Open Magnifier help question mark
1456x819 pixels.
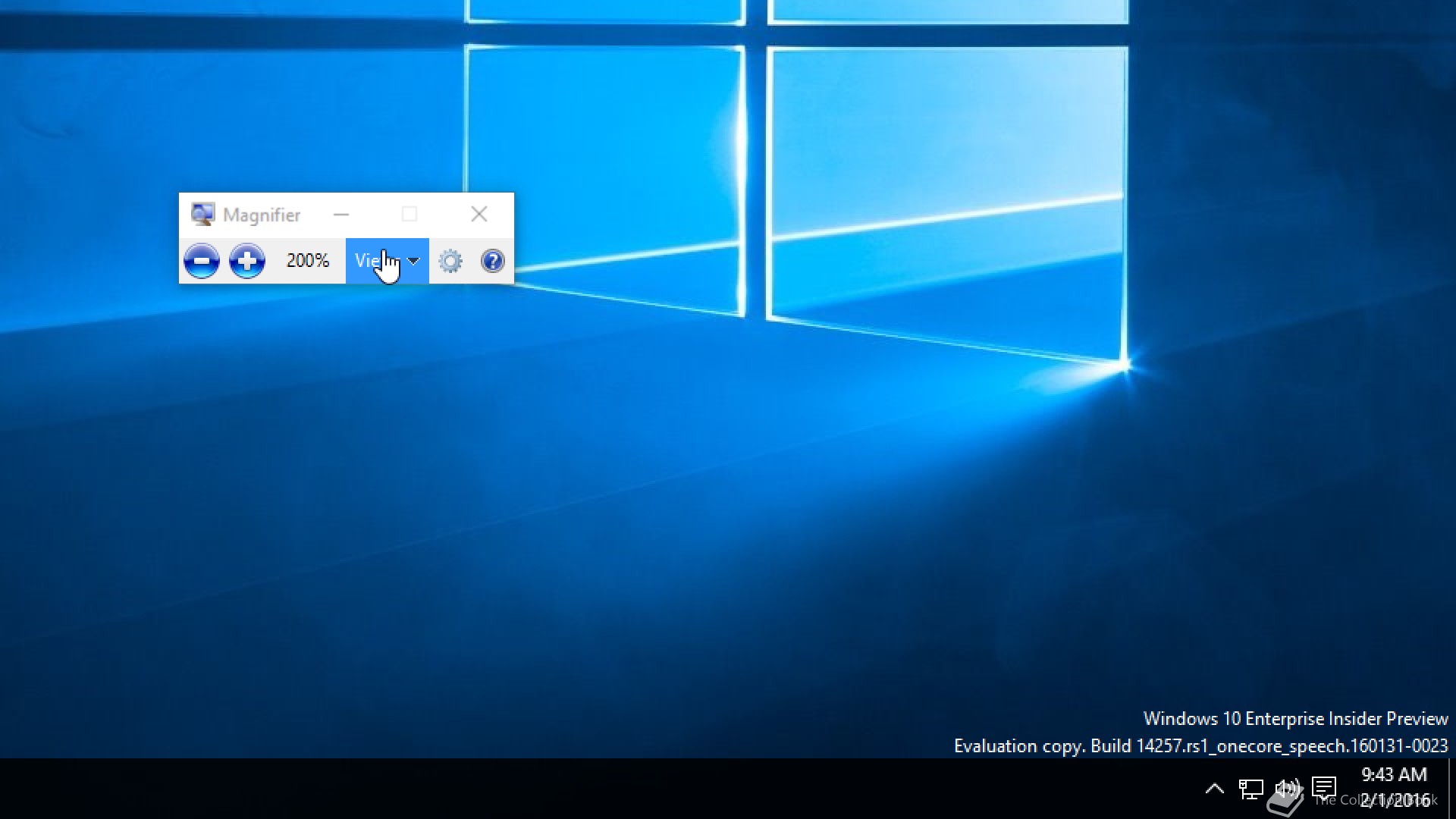(x=493, y=261)
